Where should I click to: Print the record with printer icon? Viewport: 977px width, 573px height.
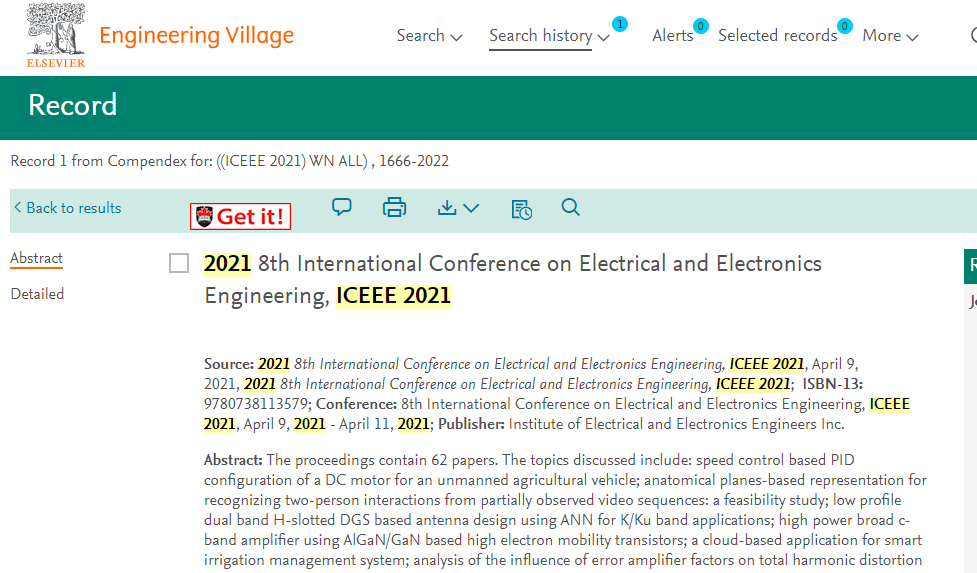pyautogui.click(x=394, y=207)
